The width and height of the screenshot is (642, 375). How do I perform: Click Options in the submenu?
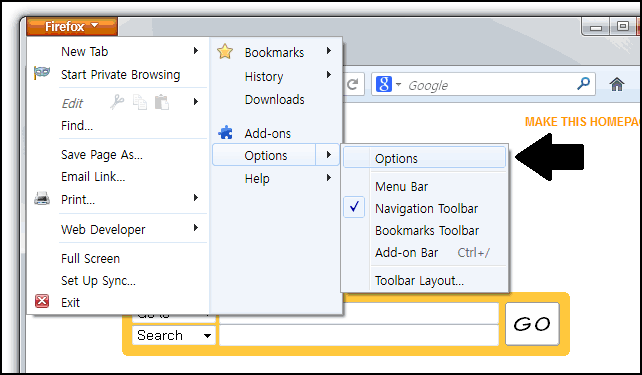pos(425,158)
